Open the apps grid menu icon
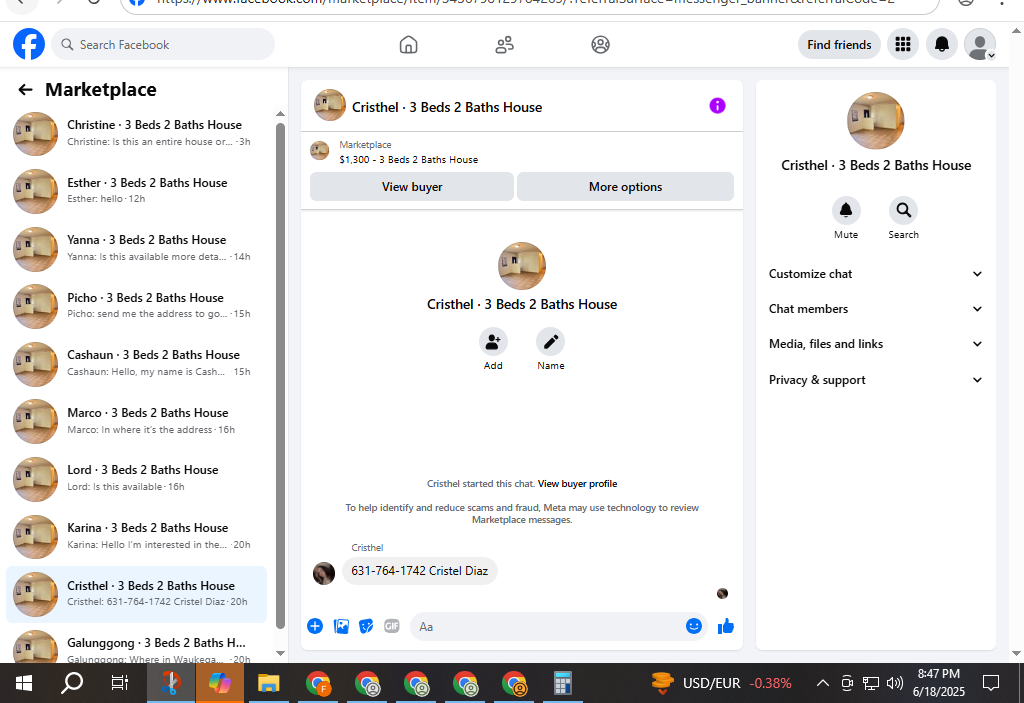 click(x=903, y=44)
